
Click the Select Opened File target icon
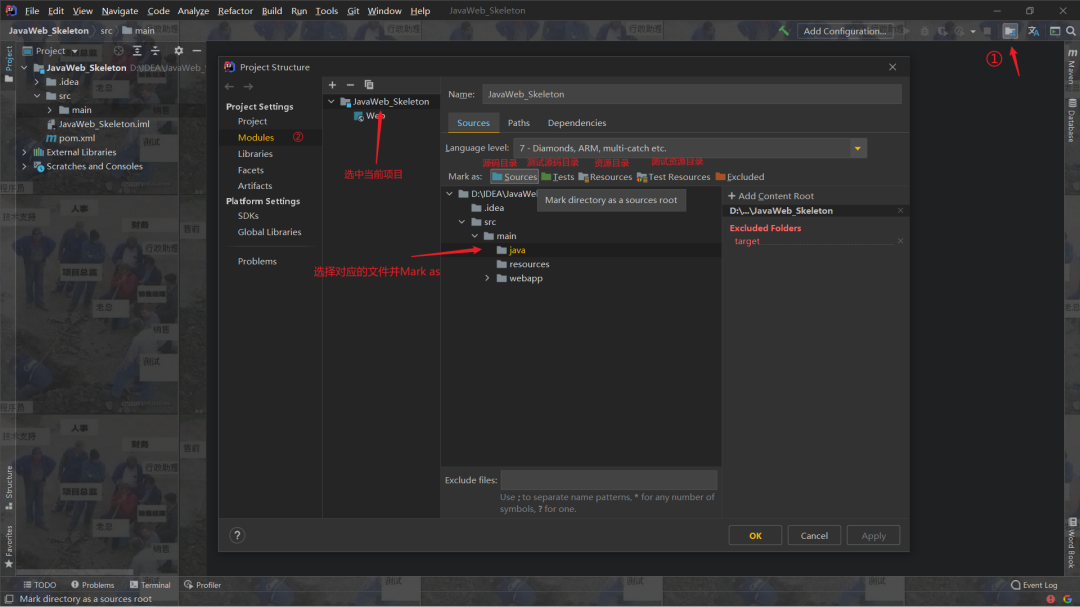[118, 51]
